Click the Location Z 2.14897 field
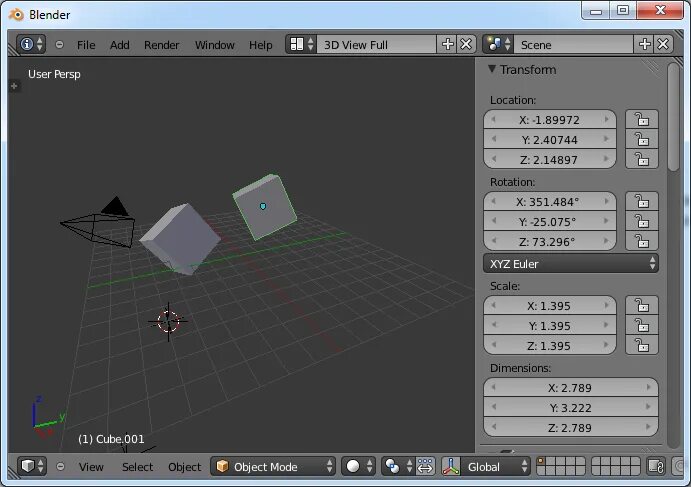The height and width of the screenshot is (487, 691). click(x=550, y=159)
